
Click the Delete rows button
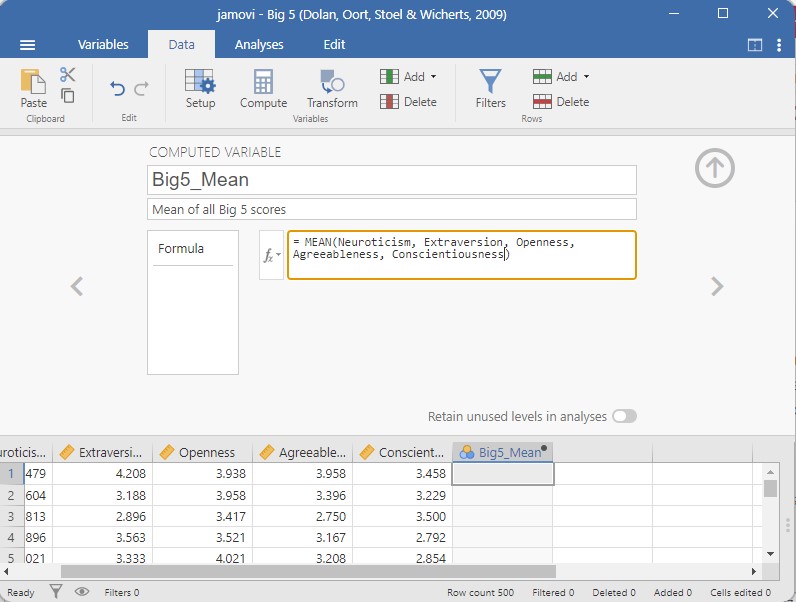pyautogui.click(x=561, y=102)
